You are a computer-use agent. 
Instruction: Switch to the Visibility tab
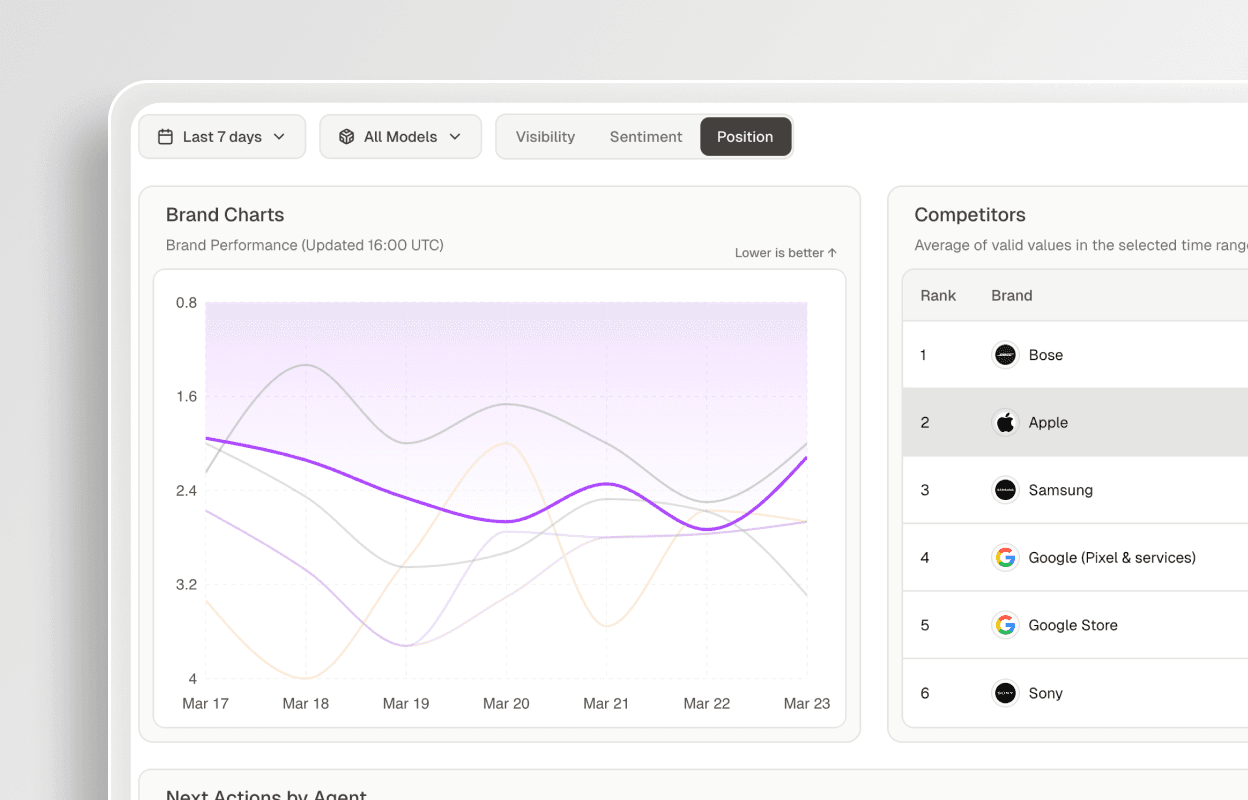(546, 136)
